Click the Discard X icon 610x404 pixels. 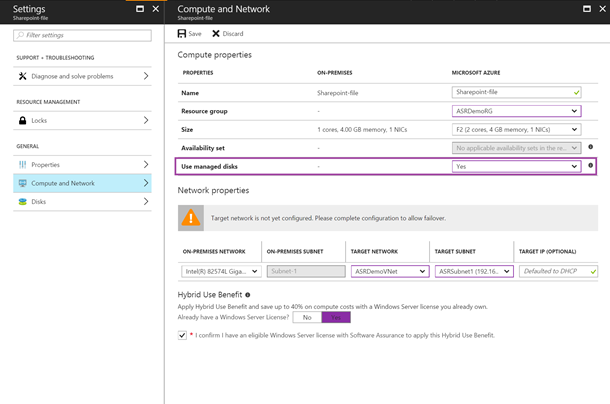click(x=216, y=33)
